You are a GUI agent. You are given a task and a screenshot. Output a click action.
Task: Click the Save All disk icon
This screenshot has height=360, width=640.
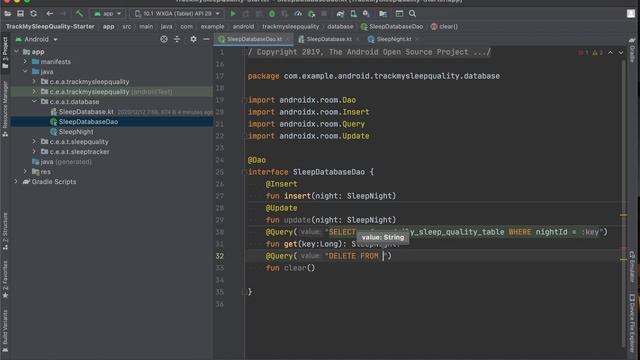click(20, 14)
